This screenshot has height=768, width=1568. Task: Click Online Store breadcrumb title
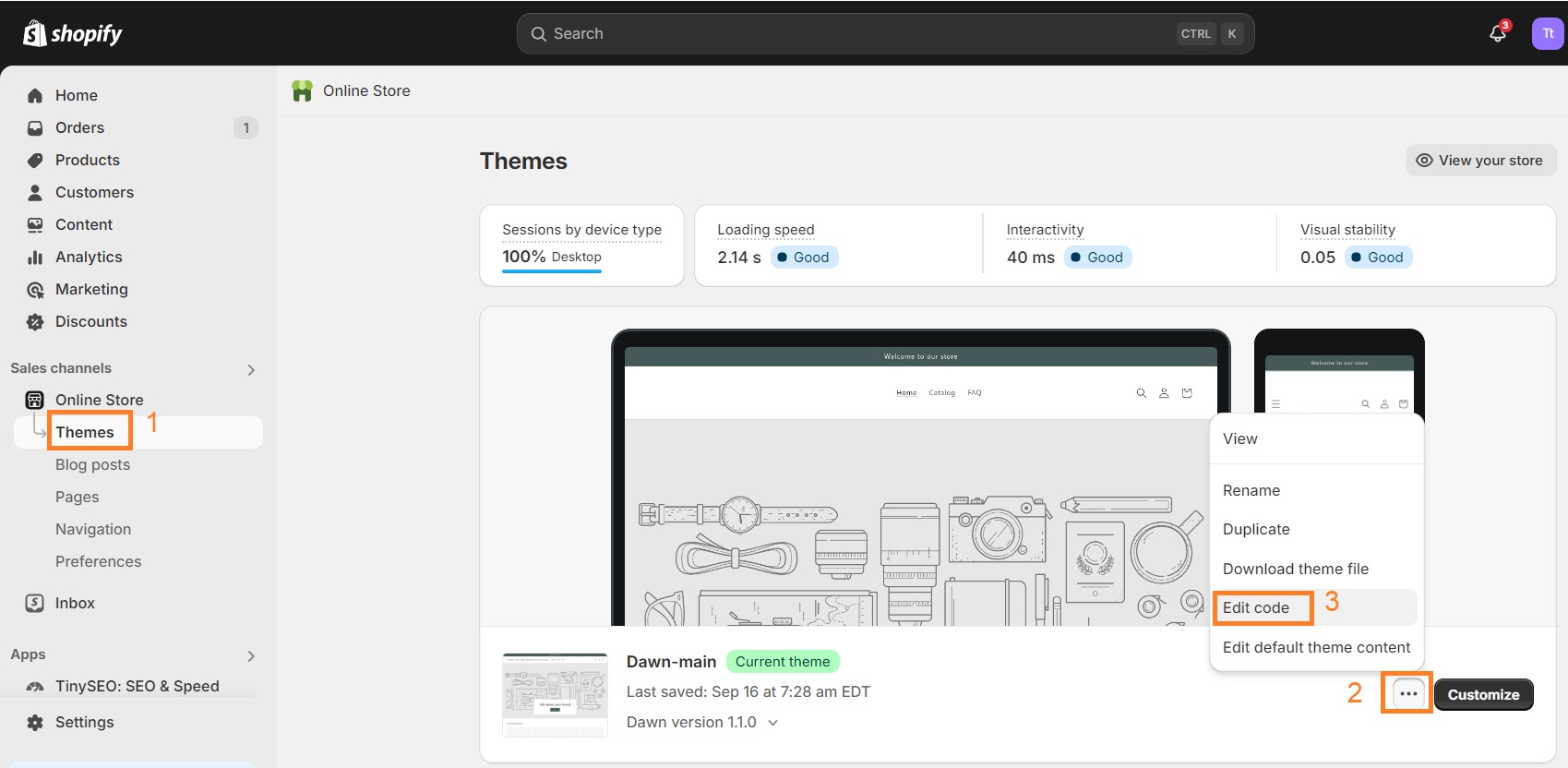pyautogui.click(x=366, y=90)
